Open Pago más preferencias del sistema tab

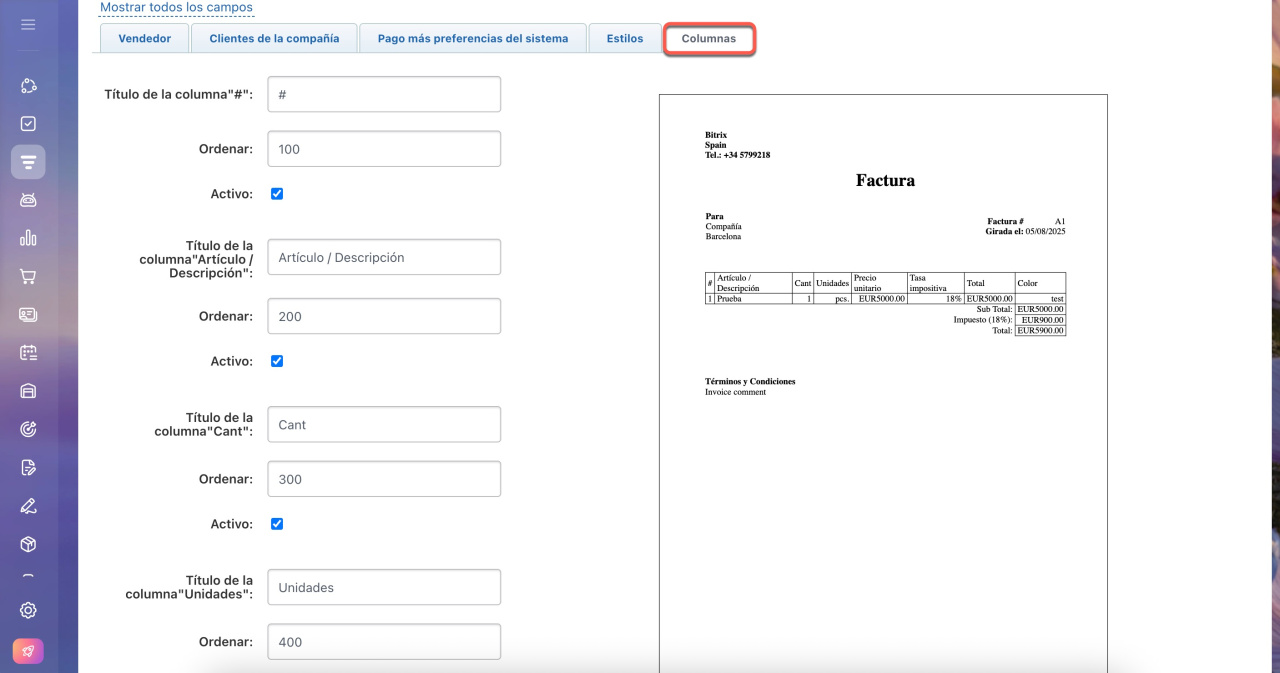click(x=473, y=38)
